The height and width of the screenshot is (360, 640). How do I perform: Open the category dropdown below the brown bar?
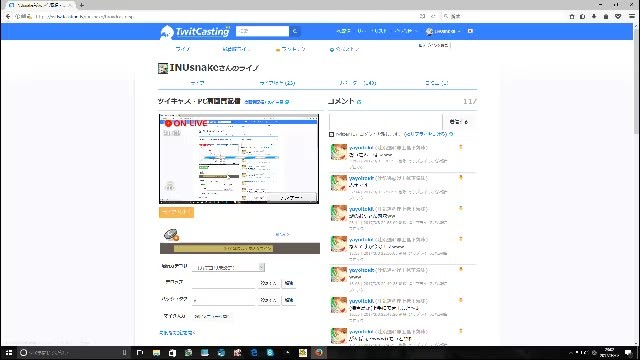tap(228, 267)
